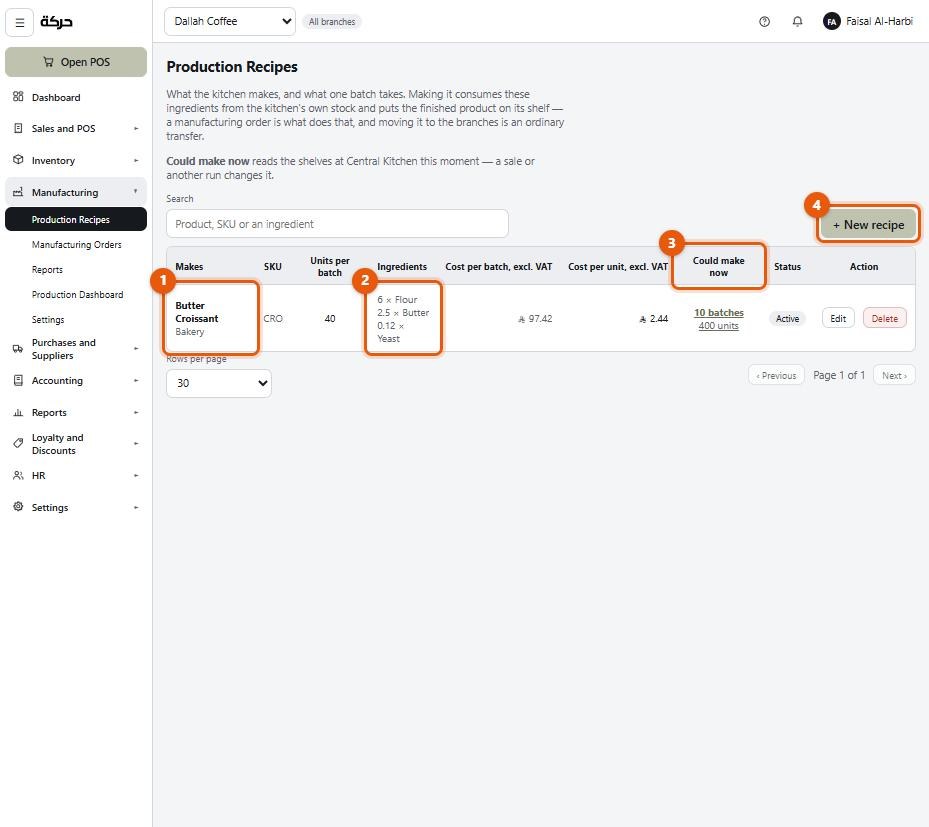This screenshot has width=929, height=827.
Task: Expand the Sales and POS submenu arrow
Action: click(136, 129)
